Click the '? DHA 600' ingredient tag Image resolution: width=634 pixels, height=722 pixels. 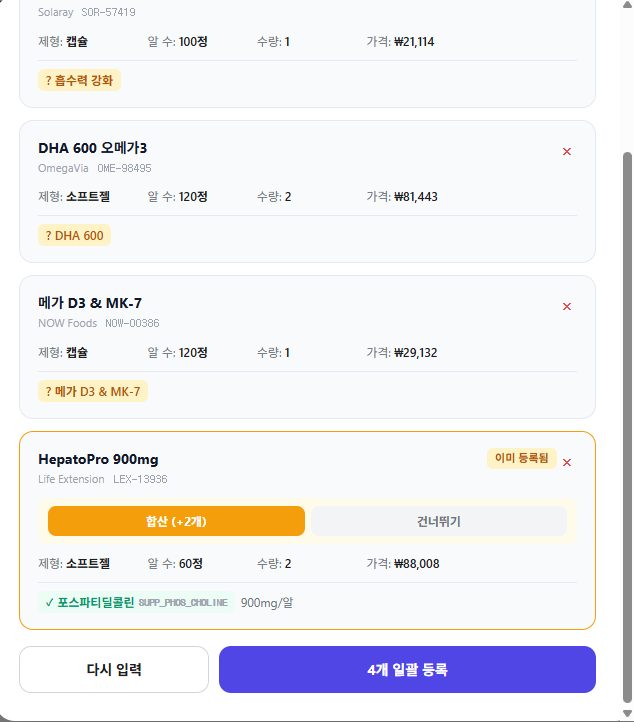tap(75, 236)
